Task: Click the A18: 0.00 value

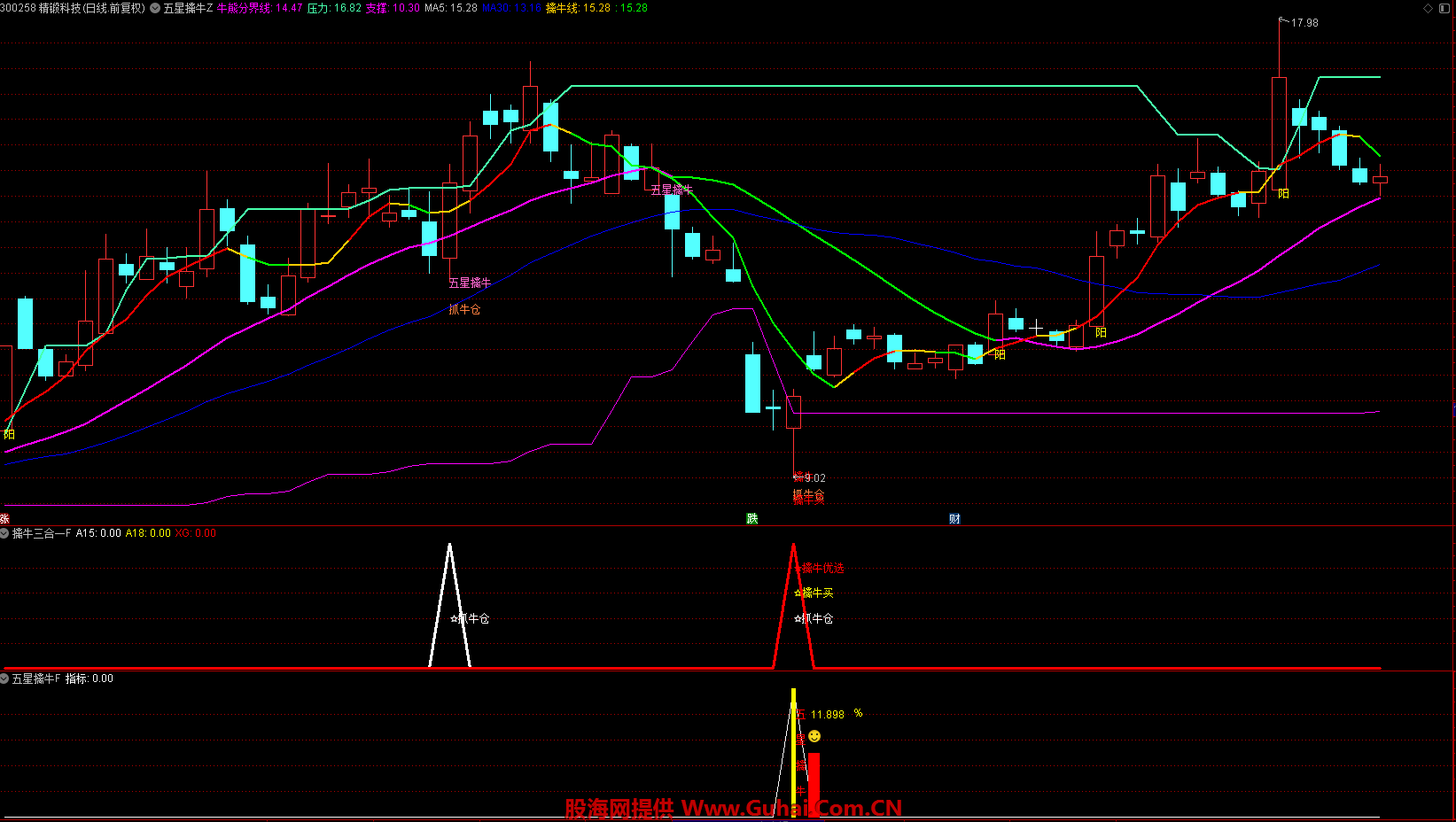Action: click(x=148, y=533)
